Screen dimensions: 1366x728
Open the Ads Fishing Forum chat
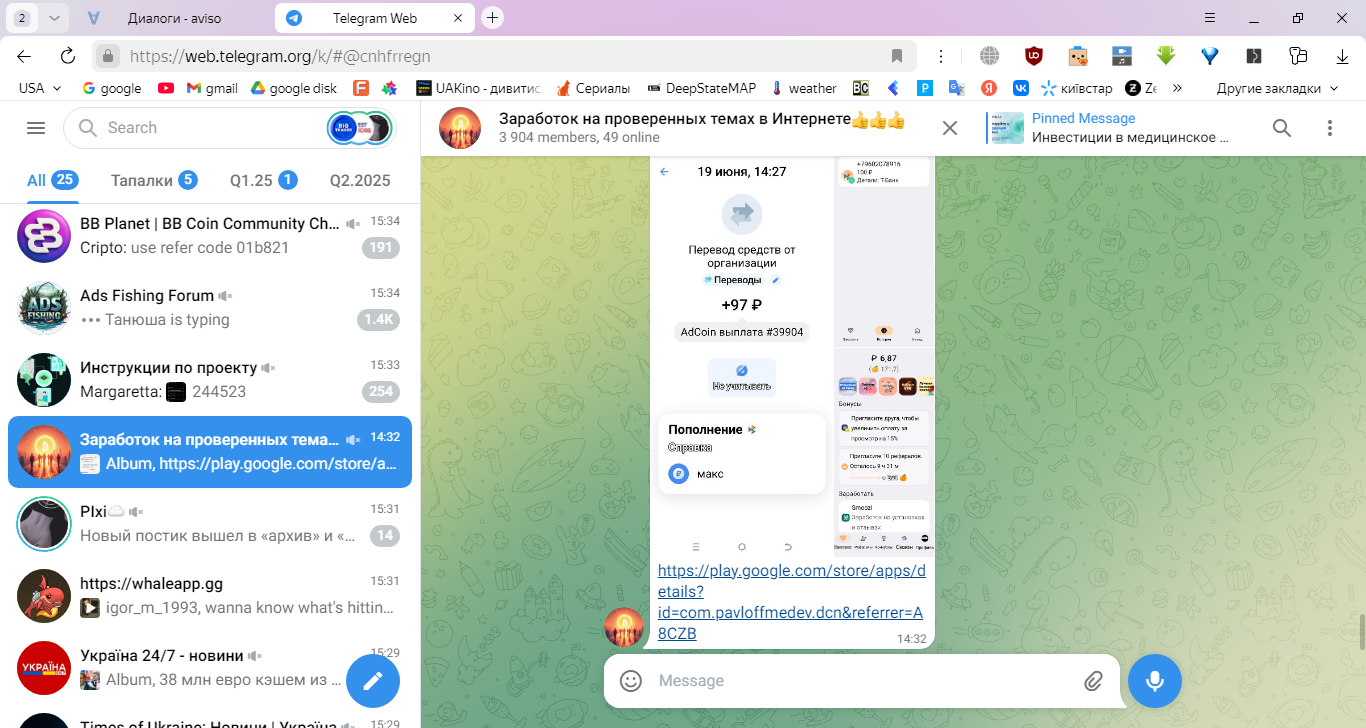click(x=209, y=308)
